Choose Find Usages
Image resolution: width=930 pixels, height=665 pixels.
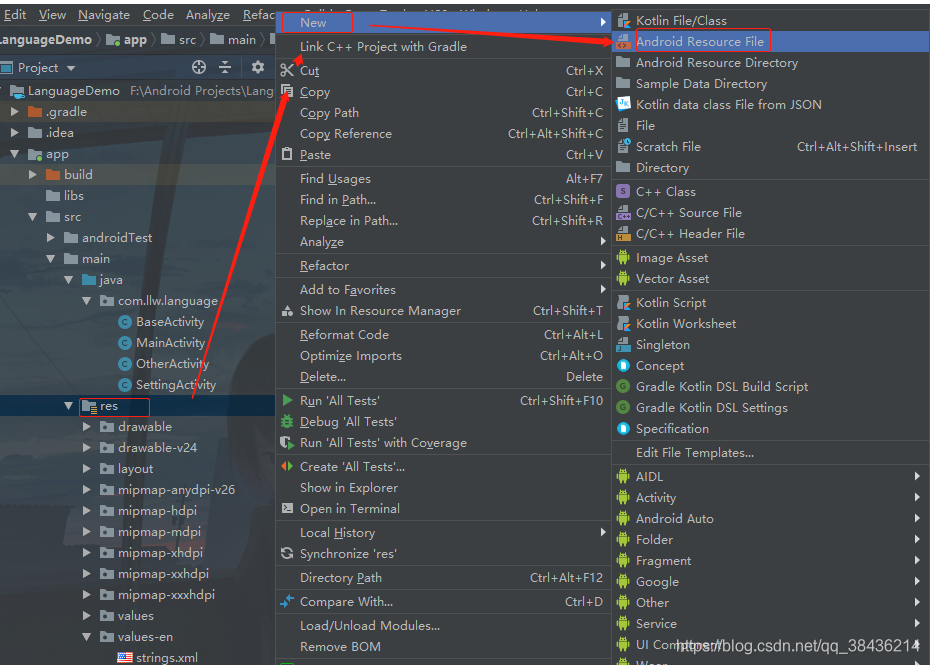click(x=444, y=179)
